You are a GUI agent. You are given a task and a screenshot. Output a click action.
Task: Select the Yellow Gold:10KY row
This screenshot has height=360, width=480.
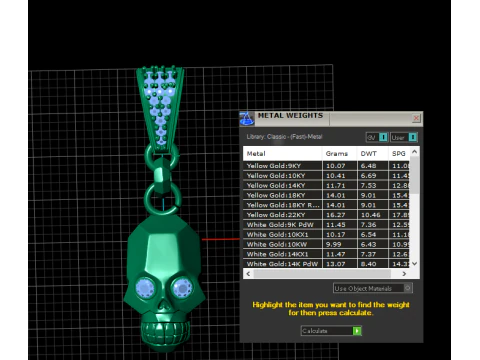326,176
